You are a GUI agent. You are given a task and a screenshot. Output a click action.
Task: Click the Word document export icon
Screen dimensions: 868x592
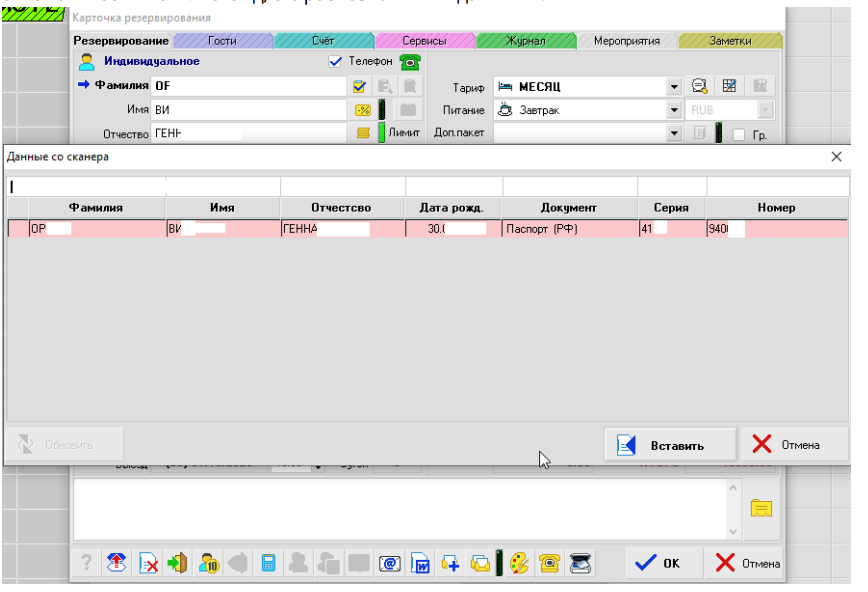420,563
